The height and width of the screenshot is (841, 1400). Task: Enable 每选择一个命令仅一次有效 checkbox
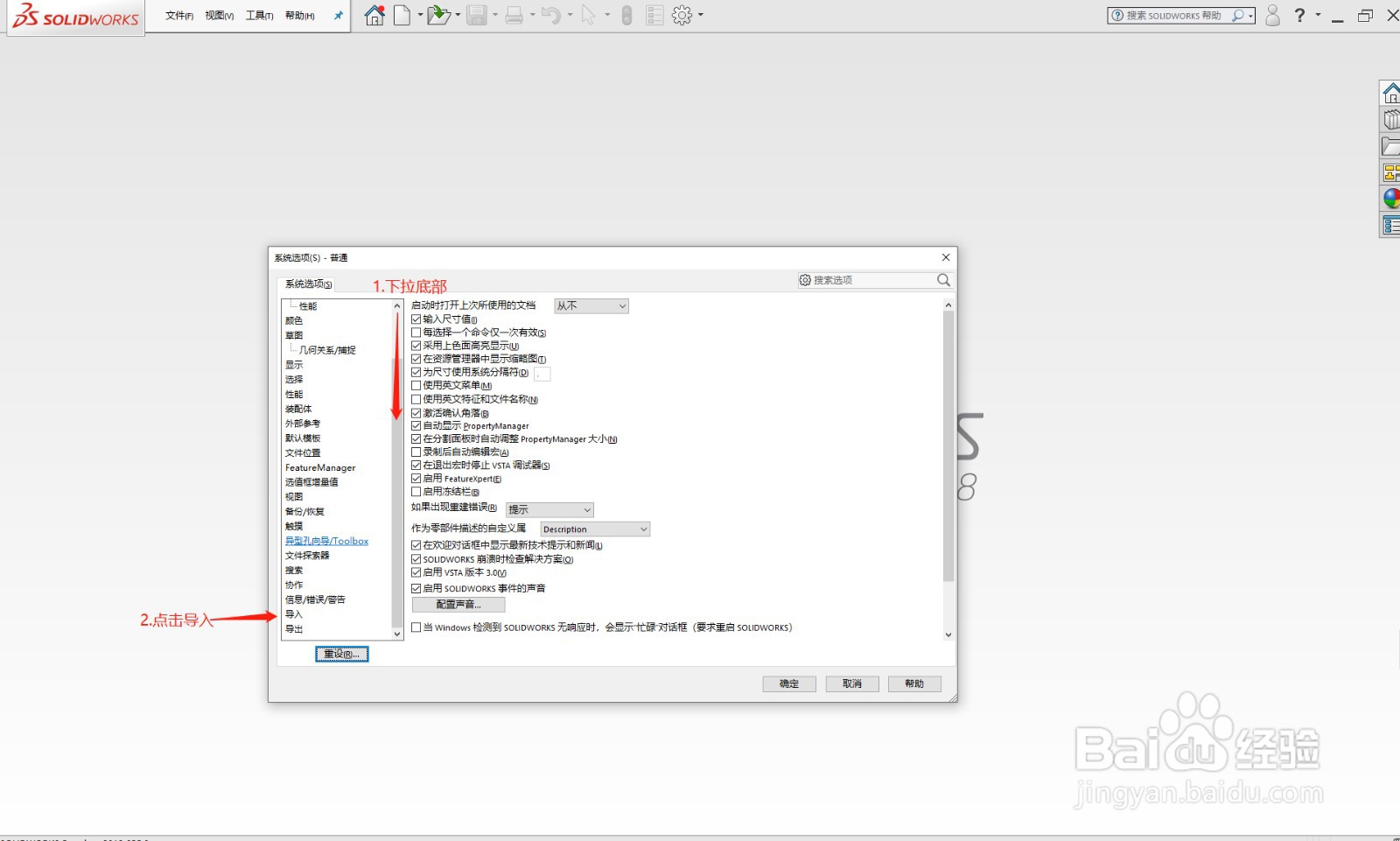coord(416,333)
